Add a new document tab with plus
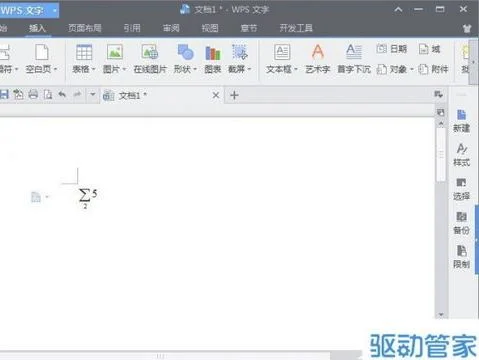Viewport: 479px width, 360px height. coord(234,95)
